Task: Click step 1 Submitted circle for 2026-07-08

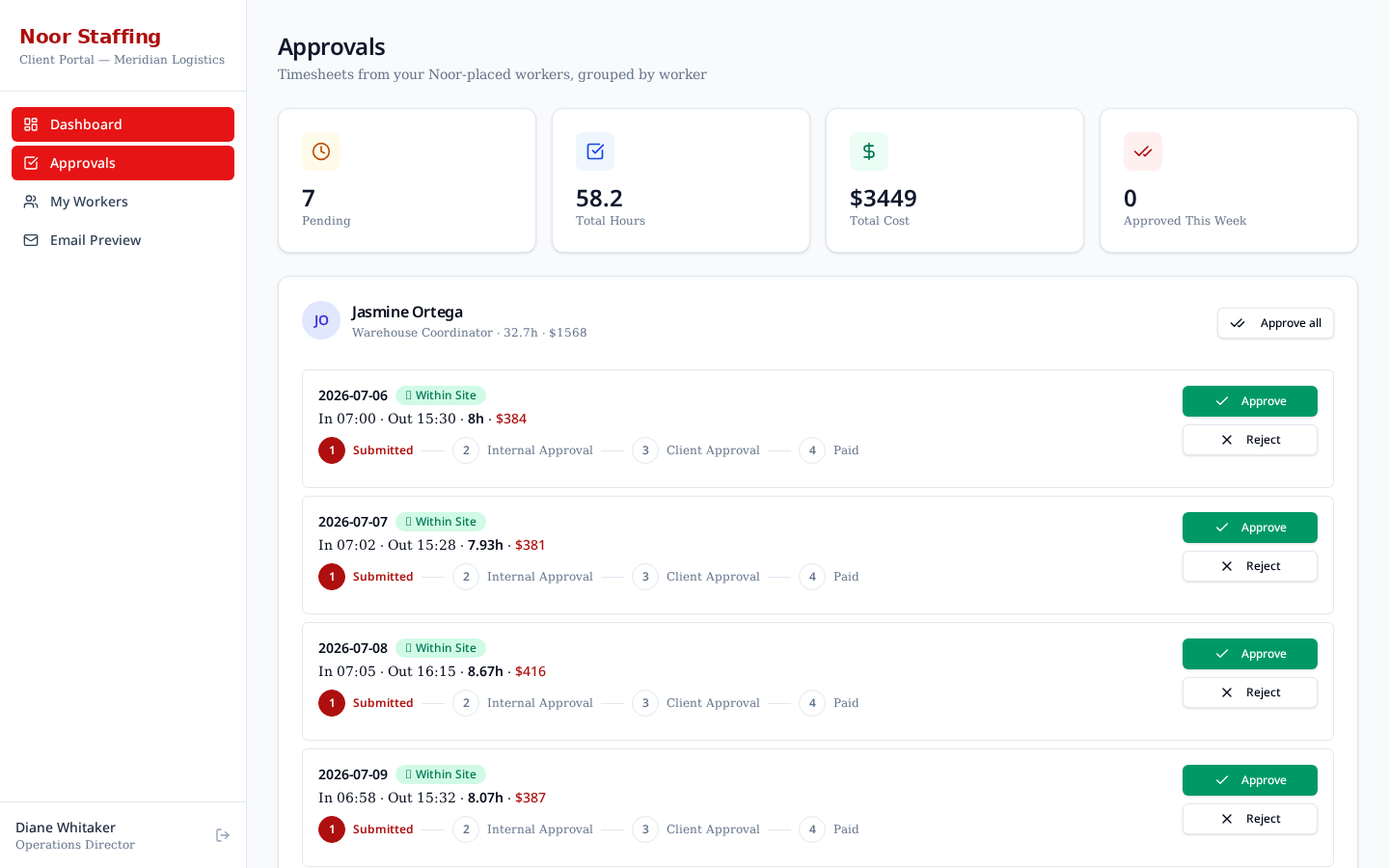Action: (332, 703)
